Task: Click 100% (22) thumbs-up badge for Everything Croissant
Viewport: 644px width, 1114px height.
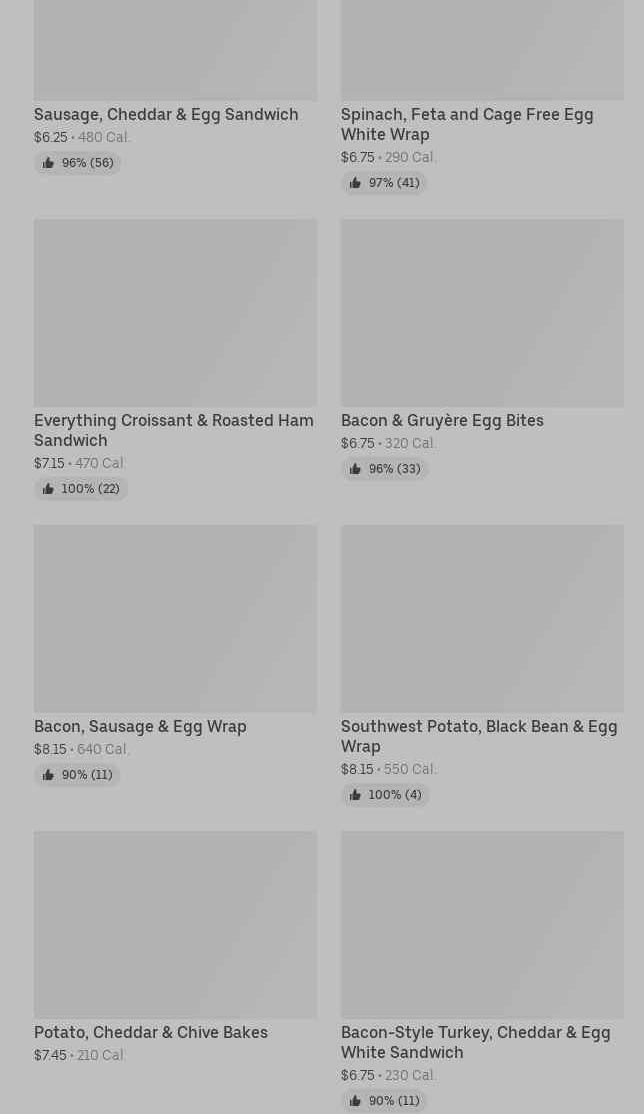Action: coord(81,489)
